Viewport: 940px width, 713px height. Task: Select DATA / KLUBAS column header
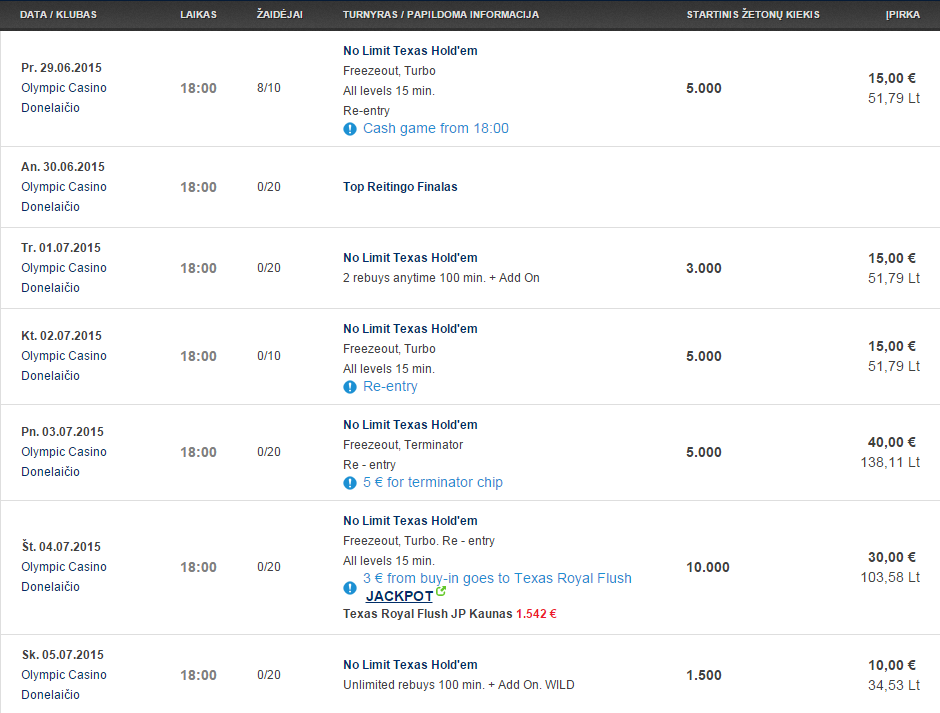[58, 14]
